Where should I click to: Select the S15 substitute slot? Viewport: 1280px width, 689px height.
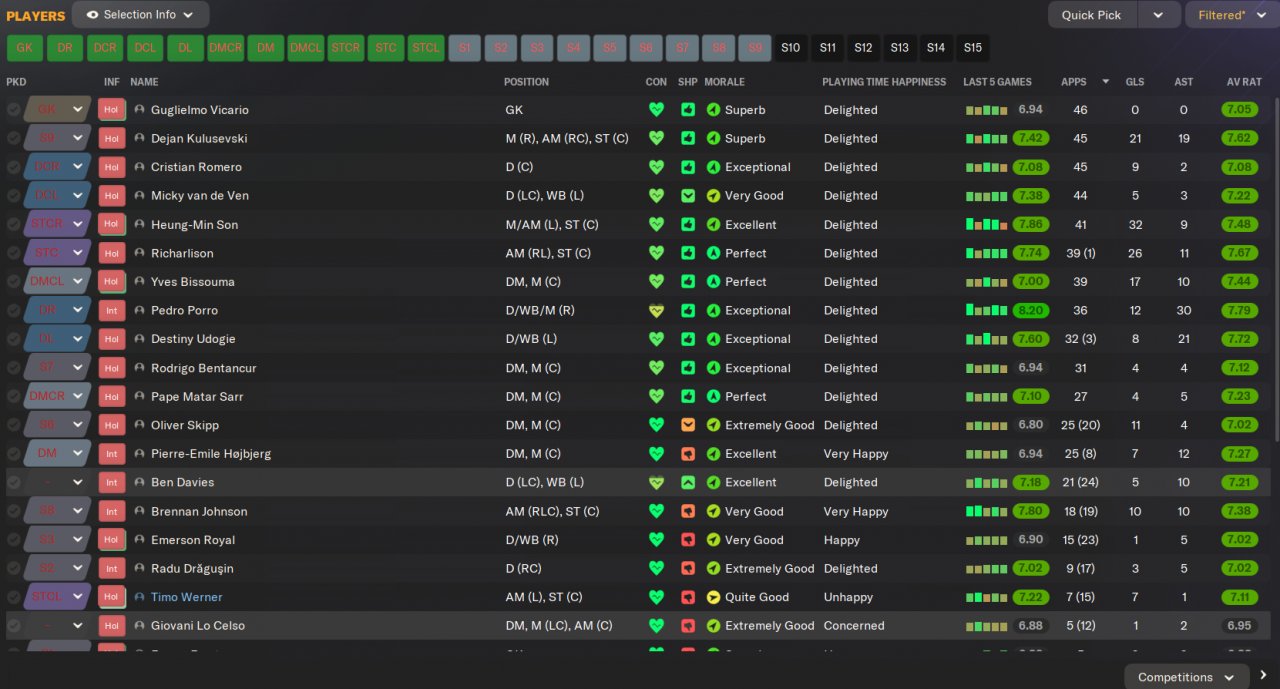coord(972,48)
